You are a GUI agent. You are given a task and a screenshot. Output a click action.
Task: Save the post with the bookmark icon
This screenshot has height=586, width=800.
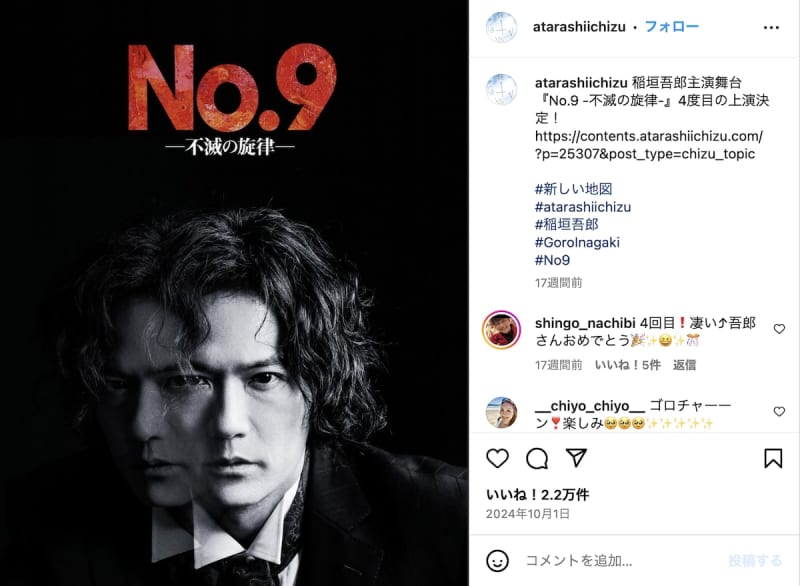(773, 458)
